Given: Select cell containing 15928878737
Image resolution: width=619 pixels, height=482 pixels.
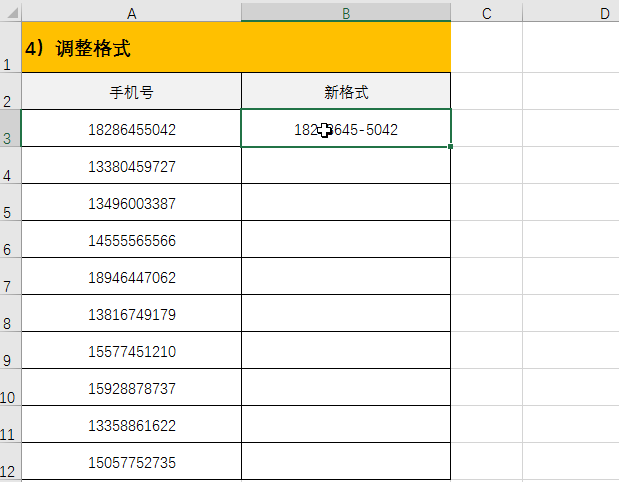Looking at the screenshot, I should tap(131, 387).
